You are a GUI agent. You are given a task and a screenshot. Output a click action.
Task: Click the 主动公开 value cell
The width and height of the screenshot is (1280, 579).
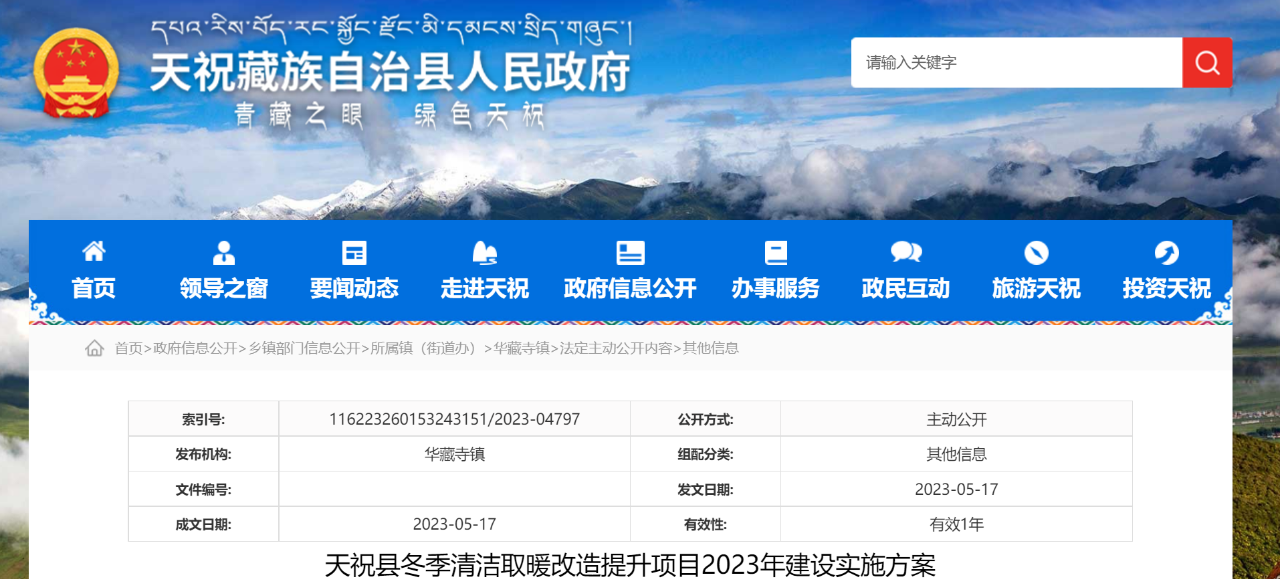tap(957, 419)
